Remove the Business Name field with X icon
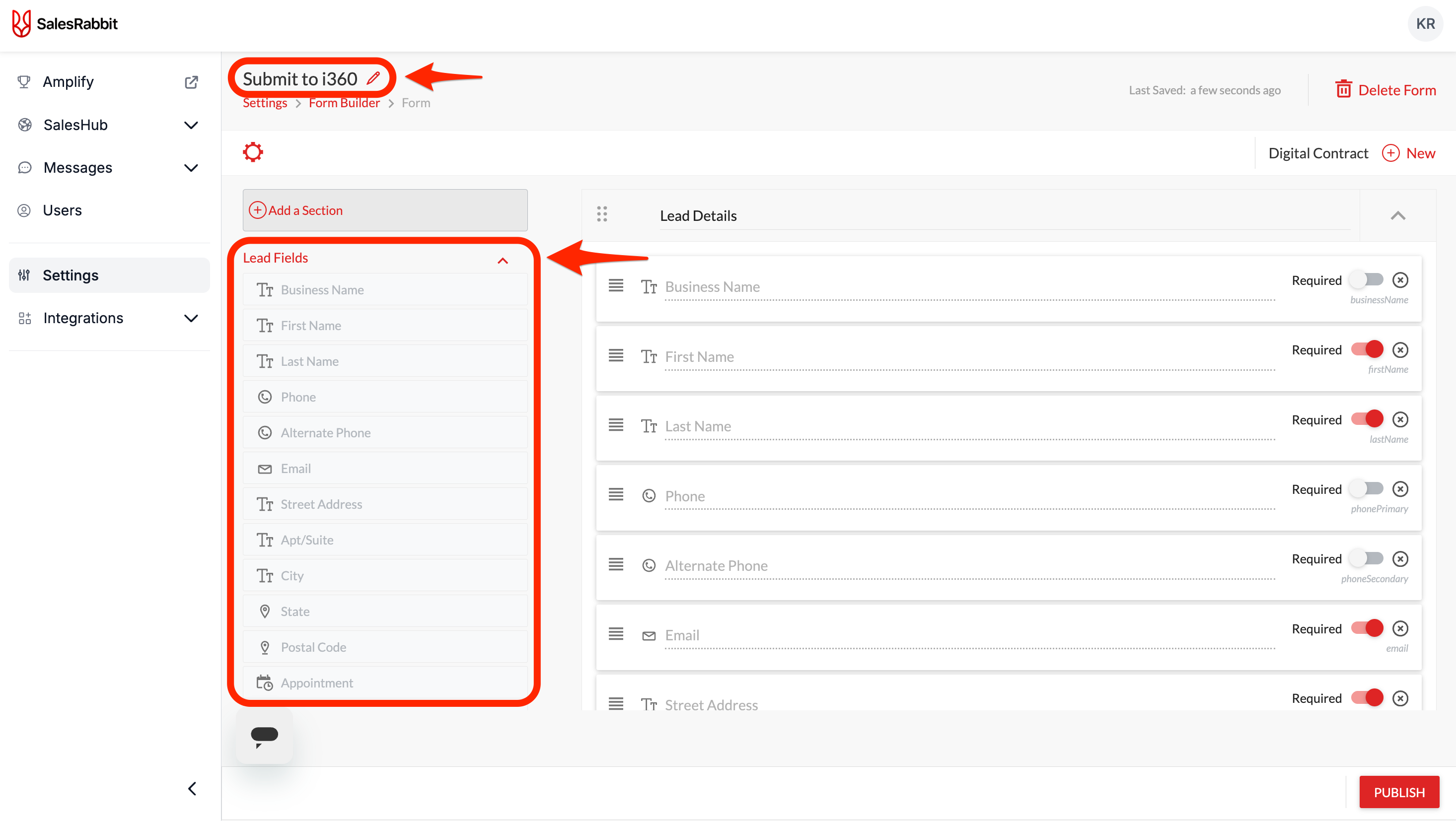The width and height of the screenshot is (1456, 821). (1399, 280)
